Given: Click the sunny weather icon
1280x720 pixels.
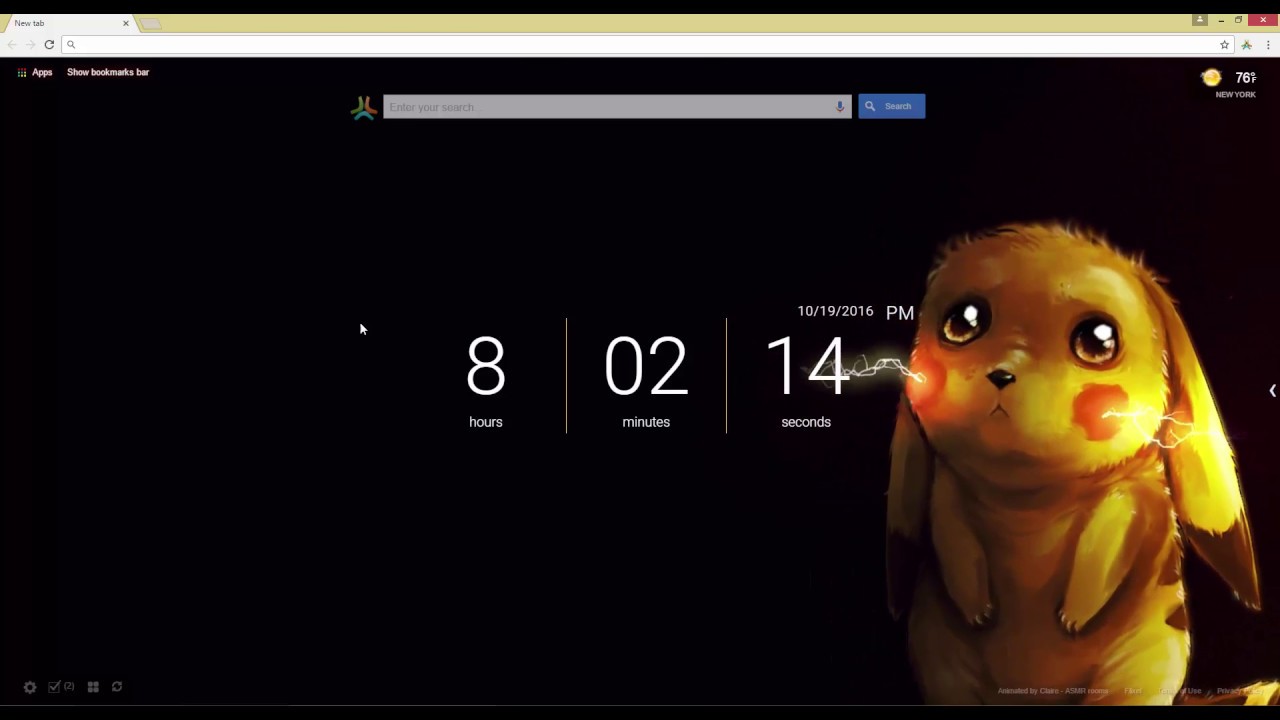Looking at the screenshot, I should point(1211,78).
